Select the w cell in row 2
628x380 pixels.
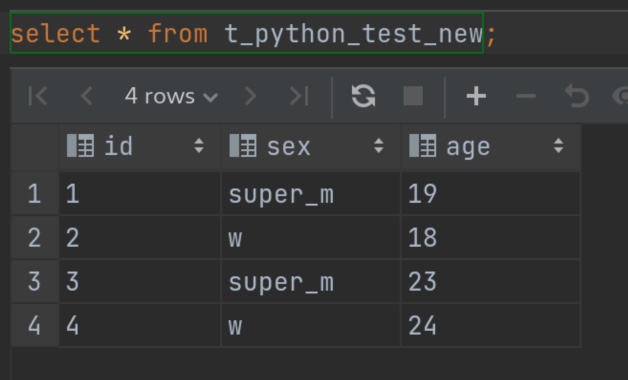click(311, 237)
